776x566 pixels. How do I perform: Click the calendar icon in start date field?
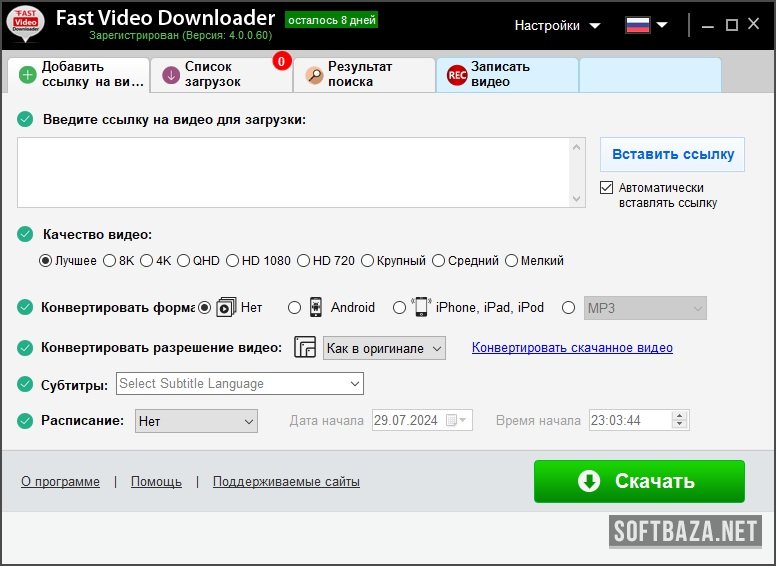click(453, 421)
